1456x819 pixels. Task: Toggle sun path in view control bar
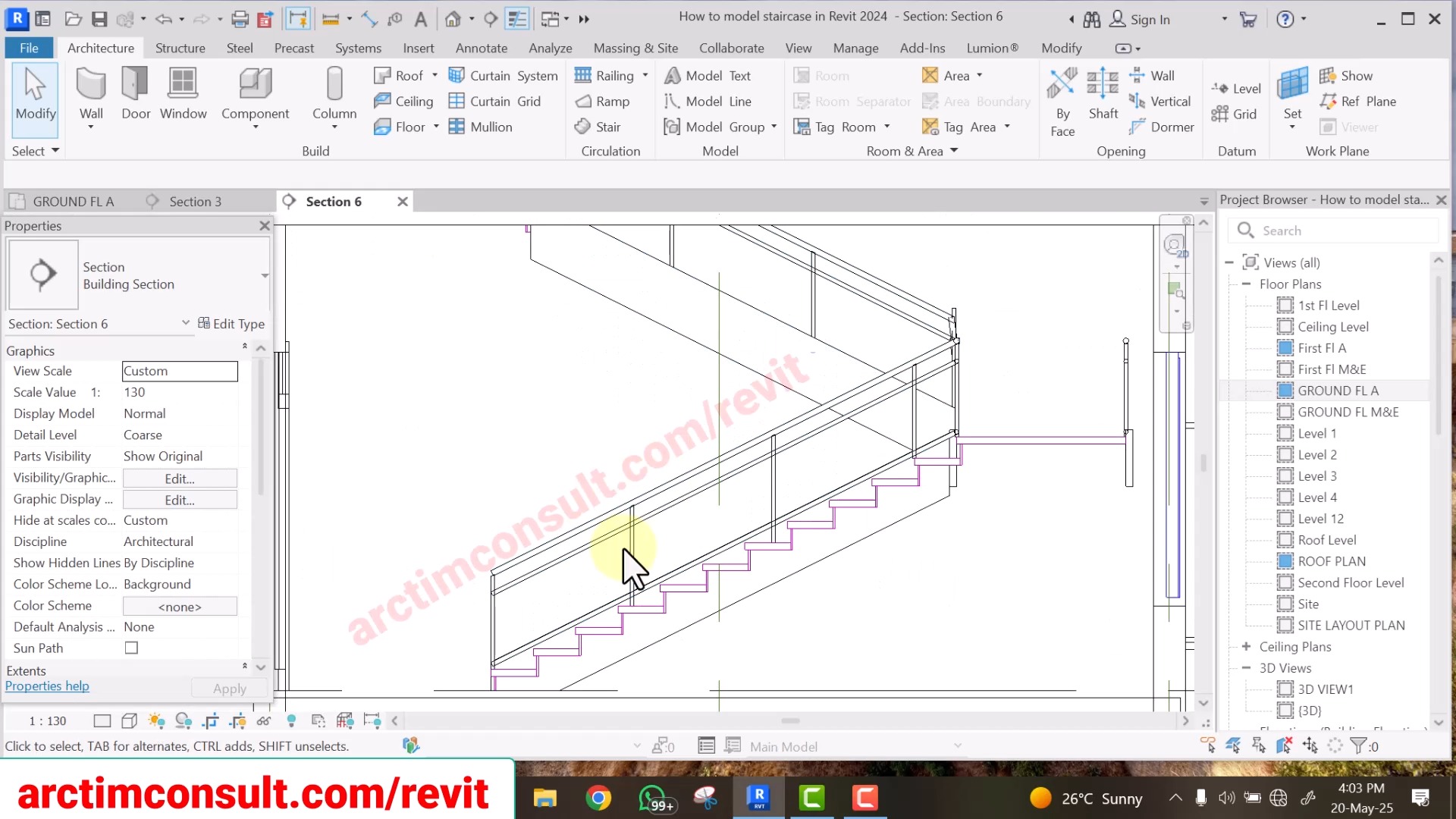(x=156, y=720)
